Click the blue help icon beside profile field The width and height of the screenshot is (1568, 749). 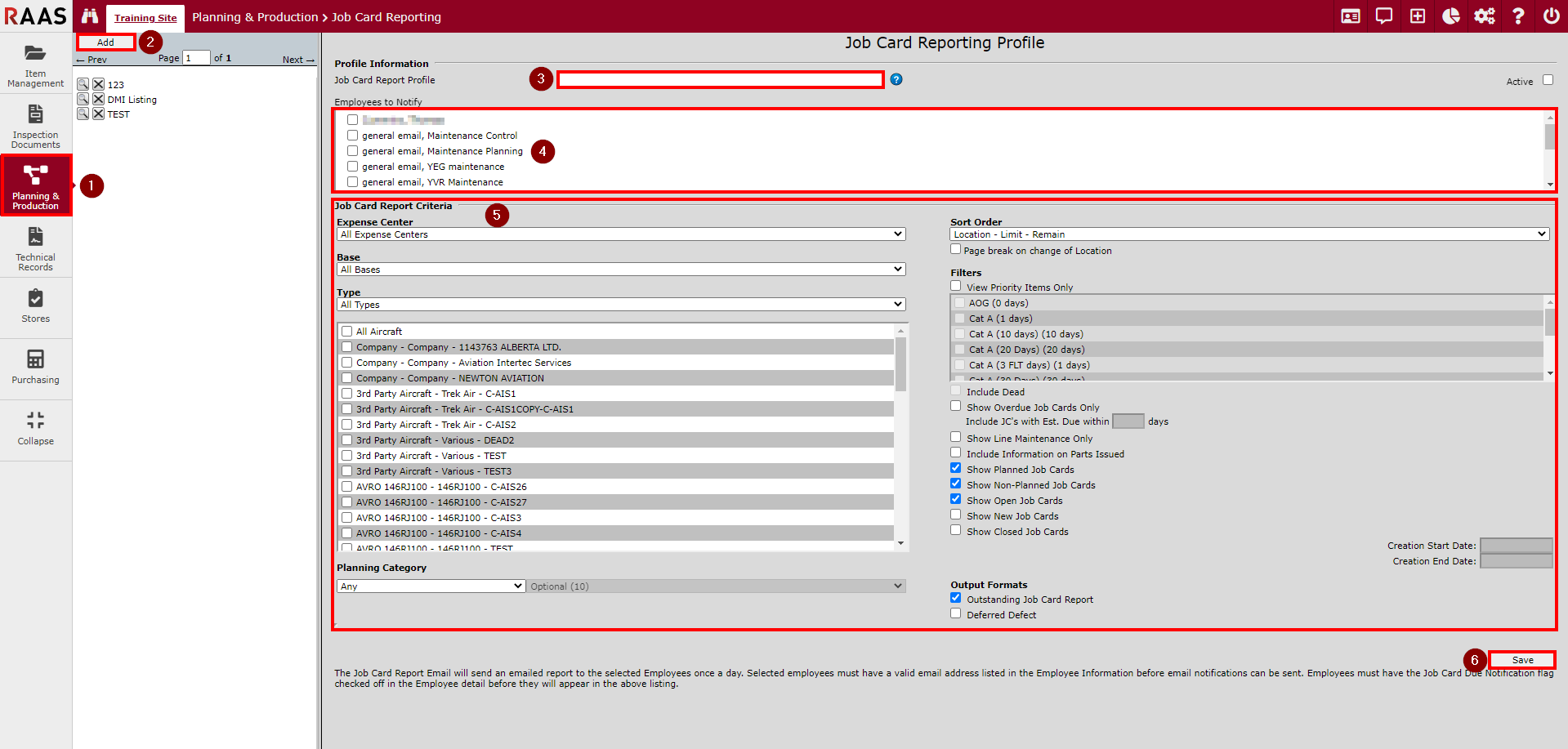(896, 79)
